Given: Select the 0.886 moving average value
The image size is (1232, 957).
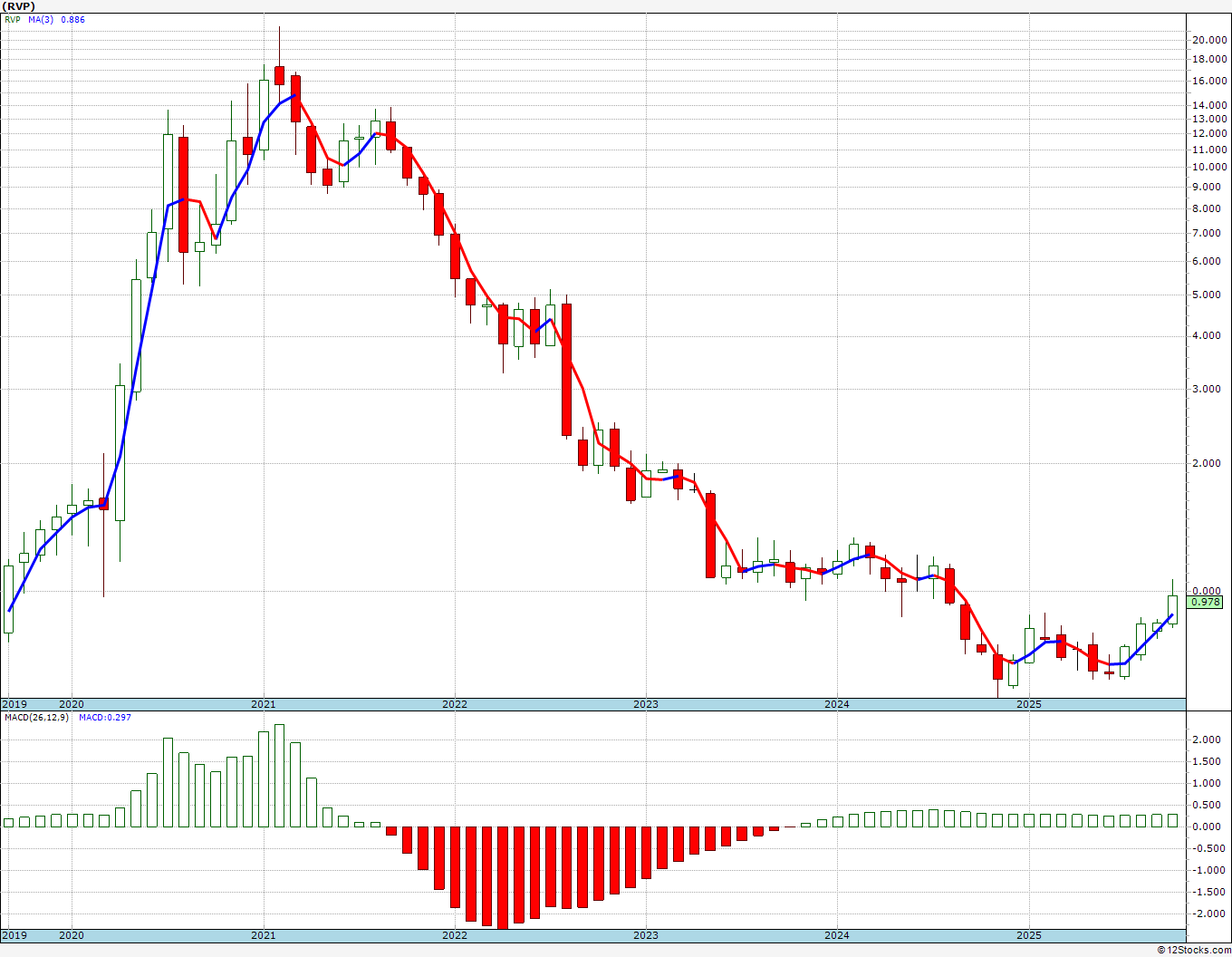Looking at the screenshot, I should 73,19.
